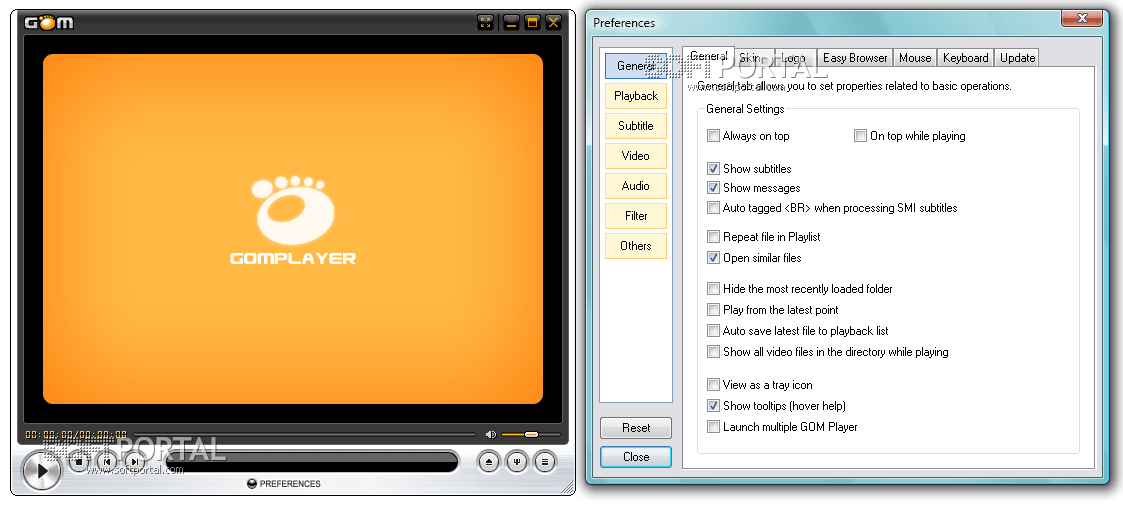
Task: Click the black track title display bar
Action: (x=312, y=462)
